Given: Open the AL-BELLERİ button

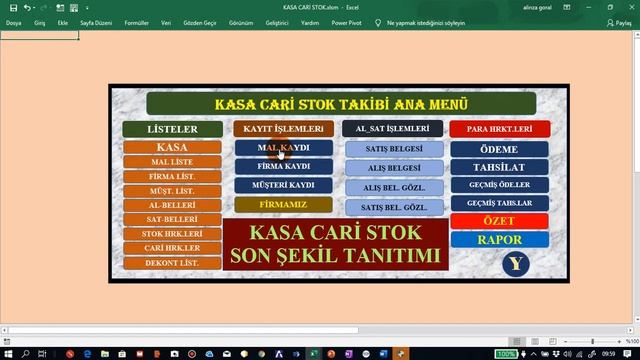Looking at the screenshot, I should pos(172,205).
